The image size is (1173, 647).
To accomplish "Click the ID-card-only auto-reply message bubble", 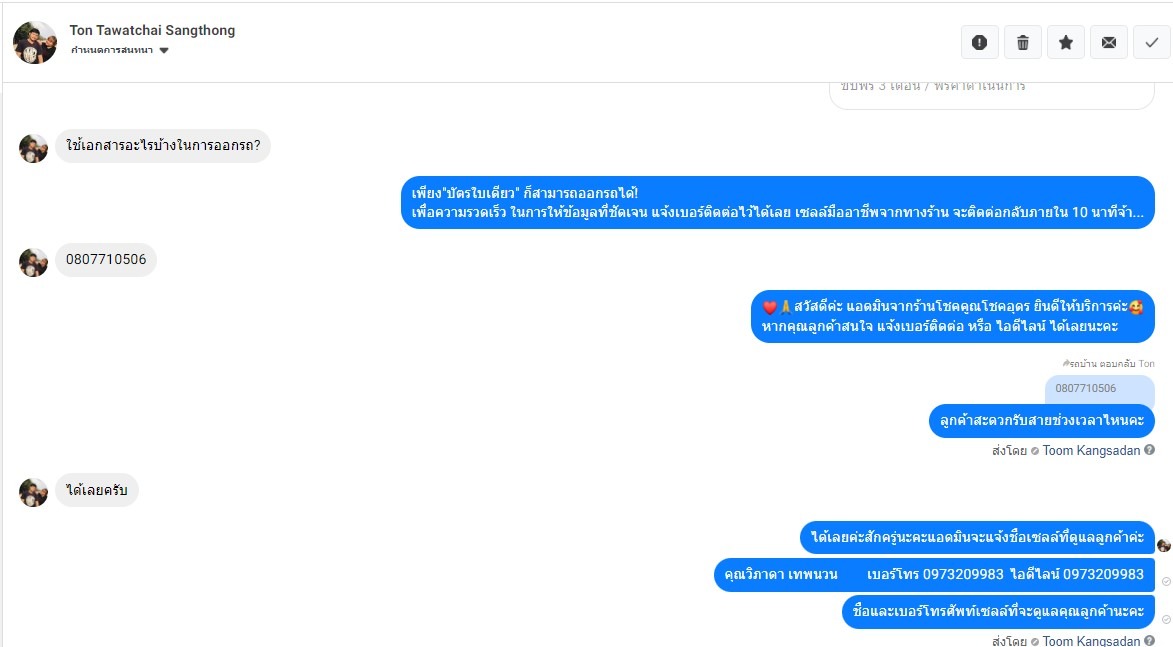I will (778, 203).
